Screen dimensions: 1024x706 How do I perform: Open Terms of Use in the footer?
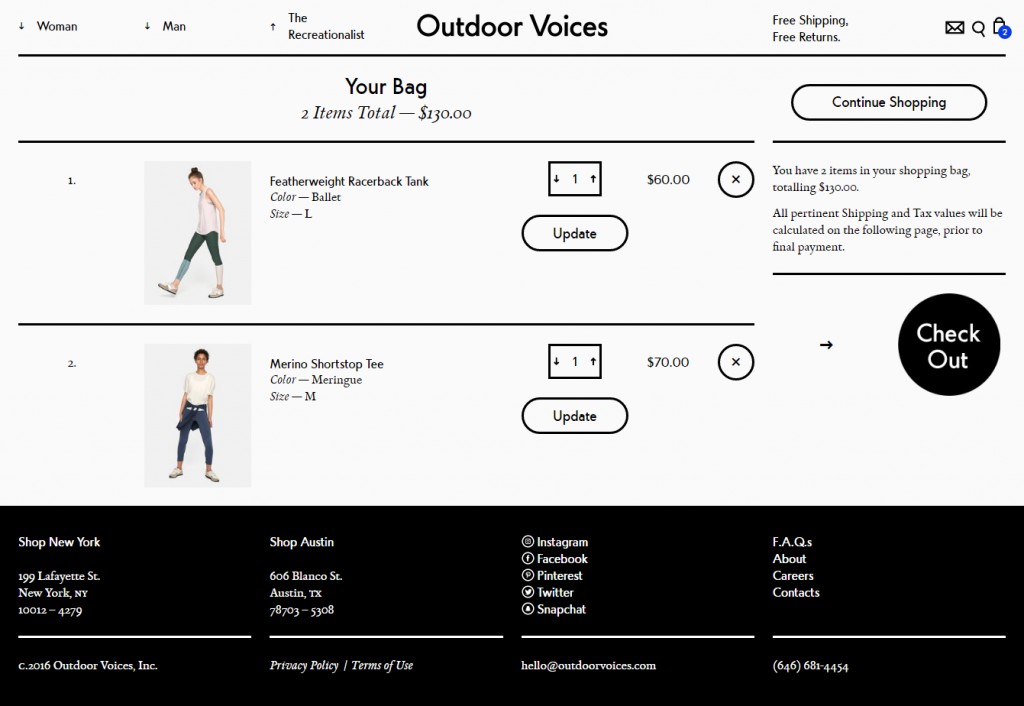coord(382,665)
